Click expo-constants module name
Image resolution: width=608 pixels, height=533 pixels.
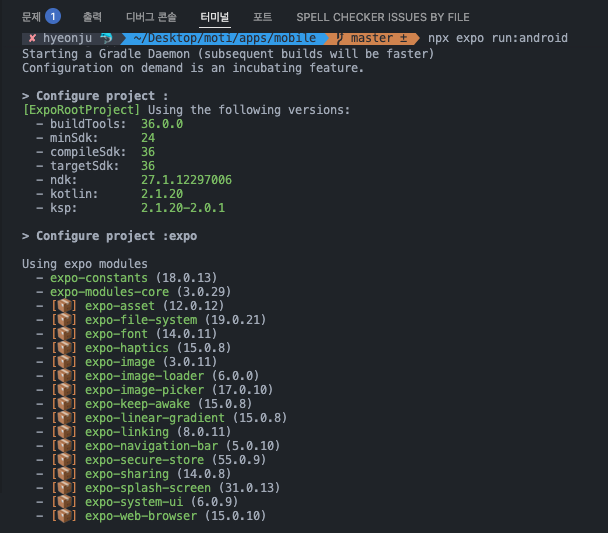tap(98, 278)
